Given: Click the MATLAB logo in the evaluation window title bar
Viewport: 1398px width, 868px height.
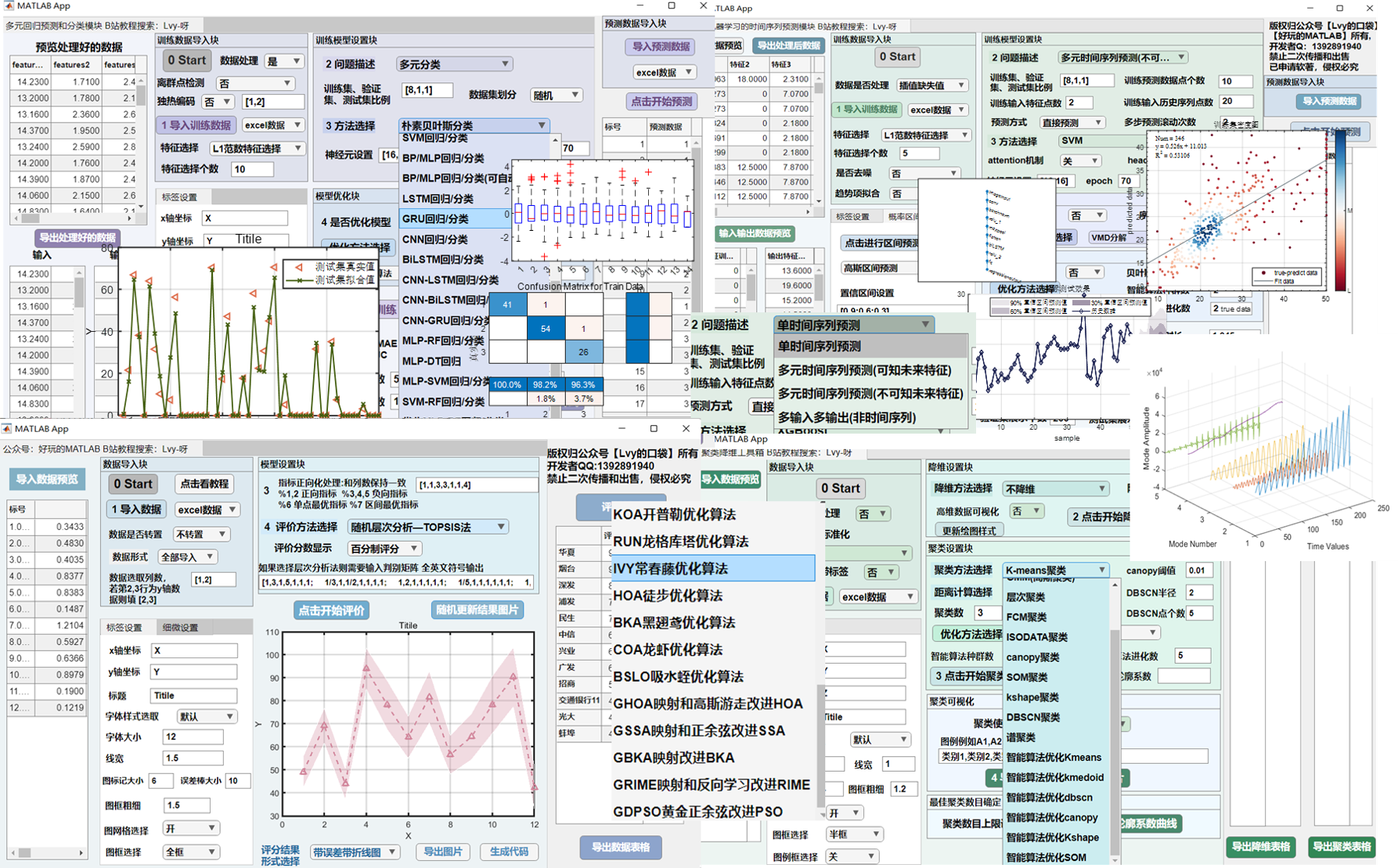Looking at the screenshot, I should (7, 429).
